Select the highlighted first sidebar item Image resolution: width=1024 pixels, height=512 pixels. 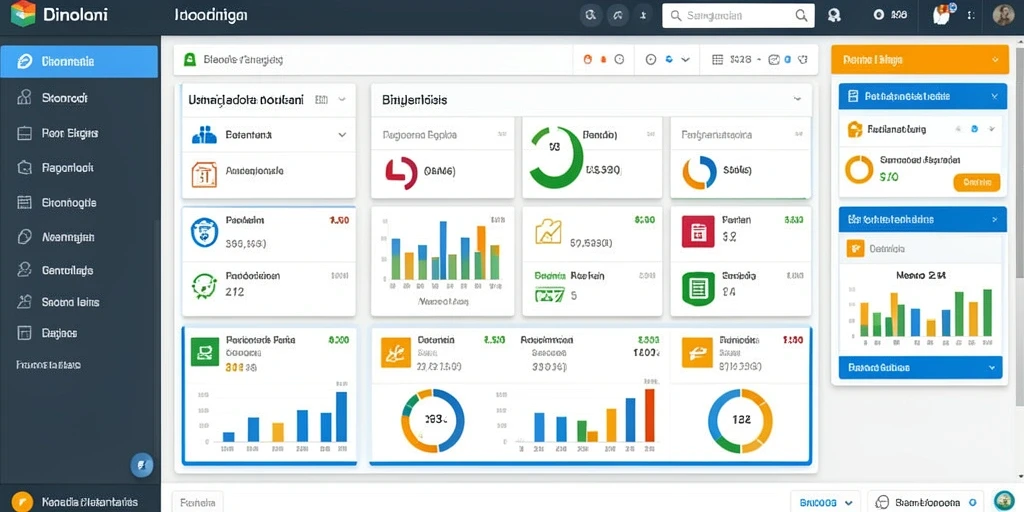[x=79, y=61]
